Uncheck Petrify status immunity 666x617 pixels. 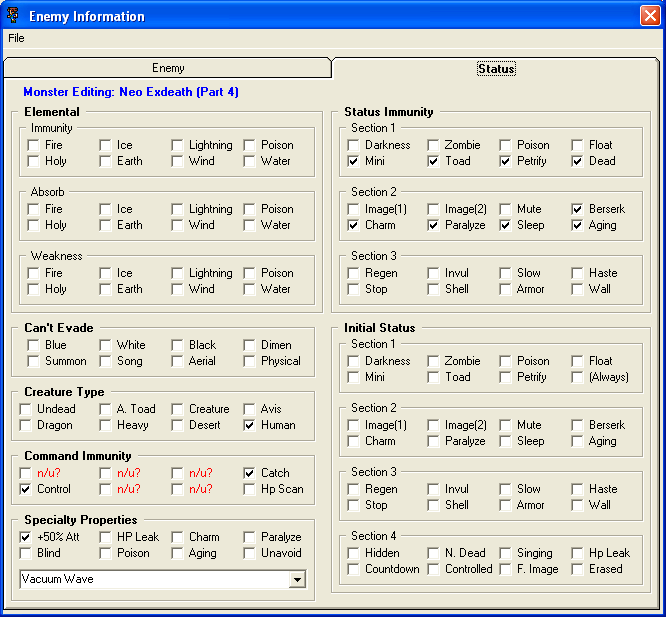pyautogui.click(x=505, y=161)
